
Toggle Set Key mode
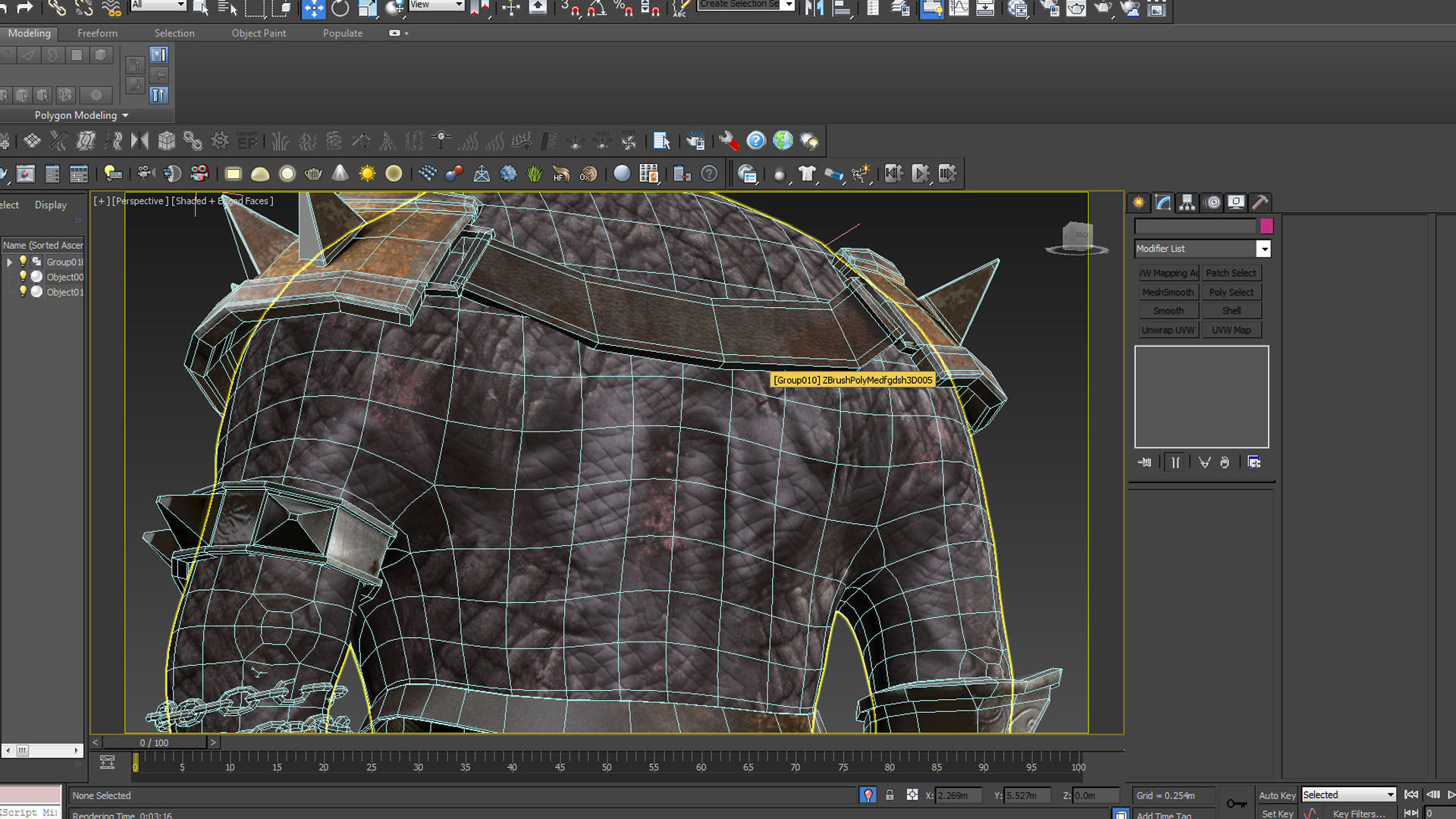pyautogui.click(x=1277, y=813)
